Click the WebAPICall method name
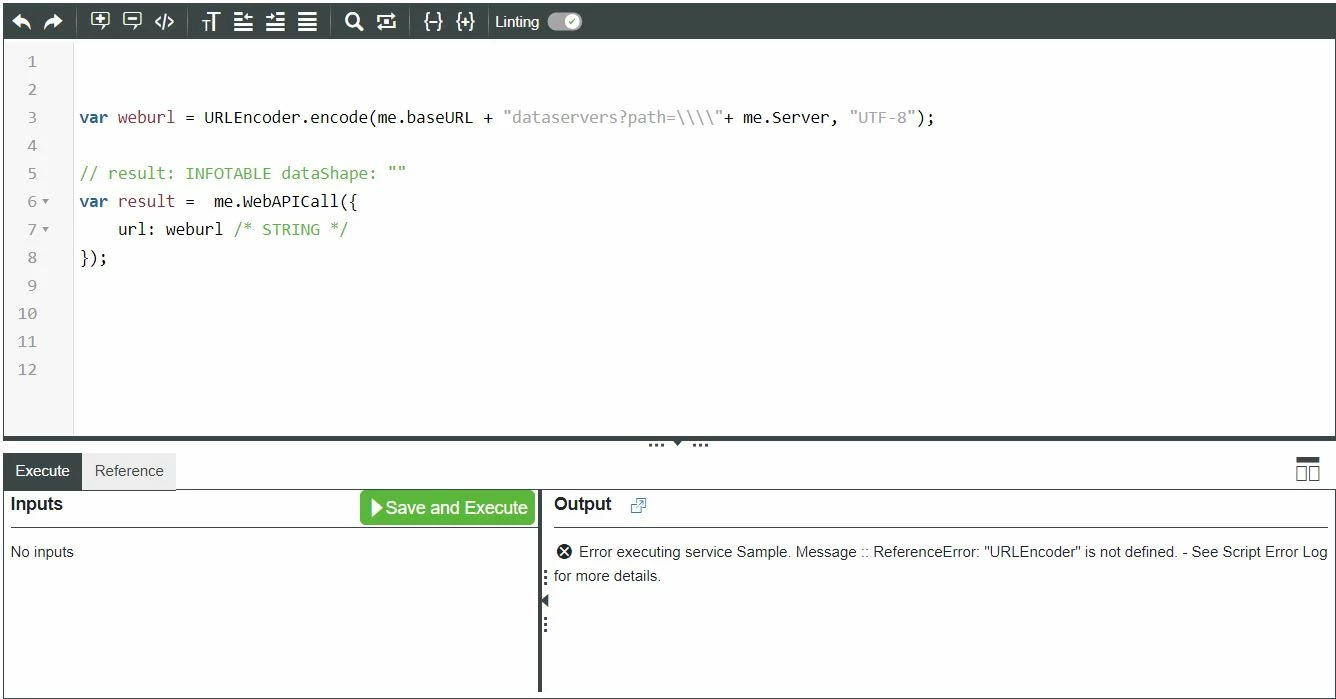The image size is (1336, 699). click(290, 202)
